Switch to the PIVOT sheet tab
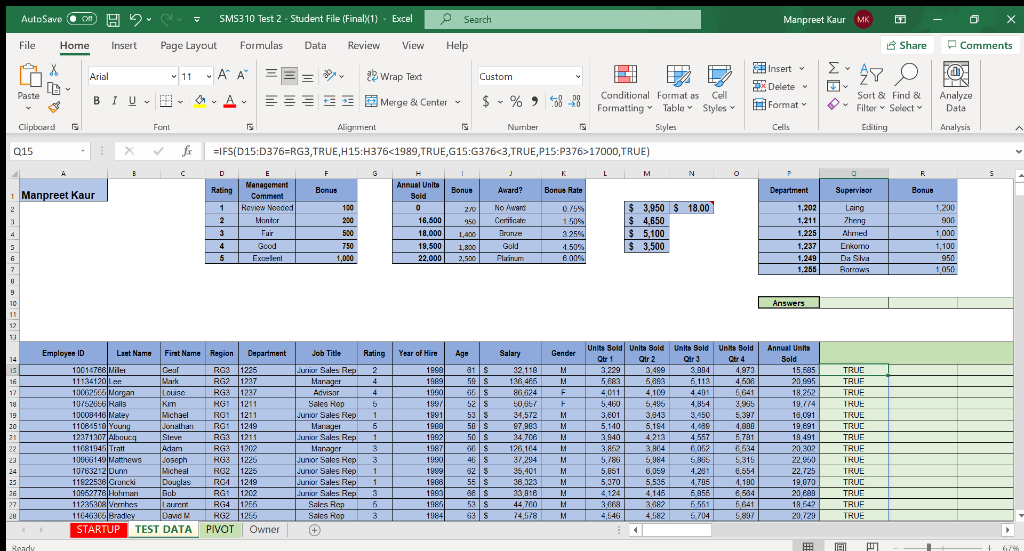 (x=220, y=529)
